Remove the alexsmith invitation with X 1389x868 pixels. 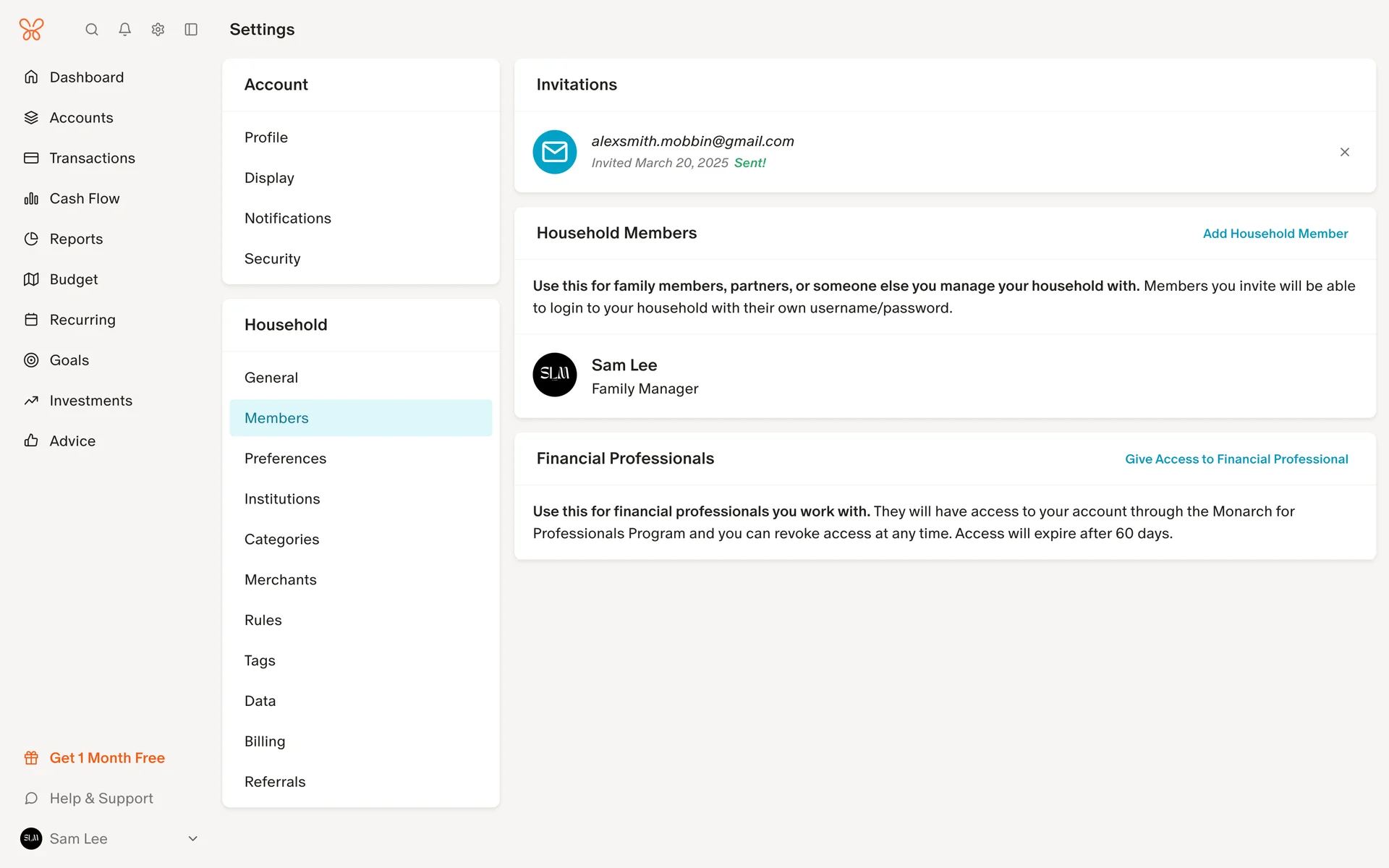pos(1344,152)
